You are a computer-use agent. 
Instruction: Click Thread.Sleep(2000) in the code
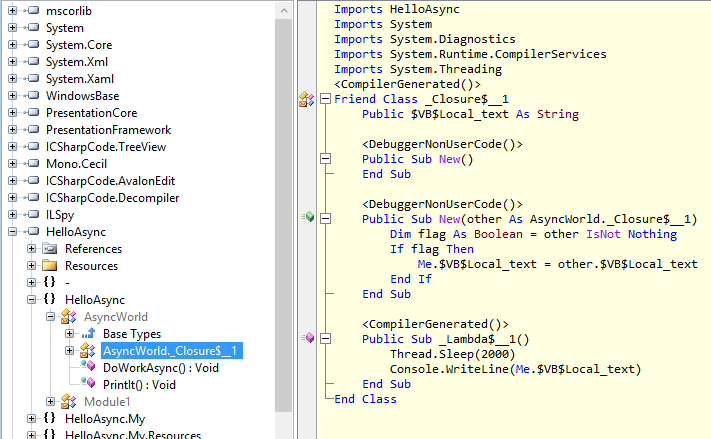pyautogui.click(x=453, y=354)
